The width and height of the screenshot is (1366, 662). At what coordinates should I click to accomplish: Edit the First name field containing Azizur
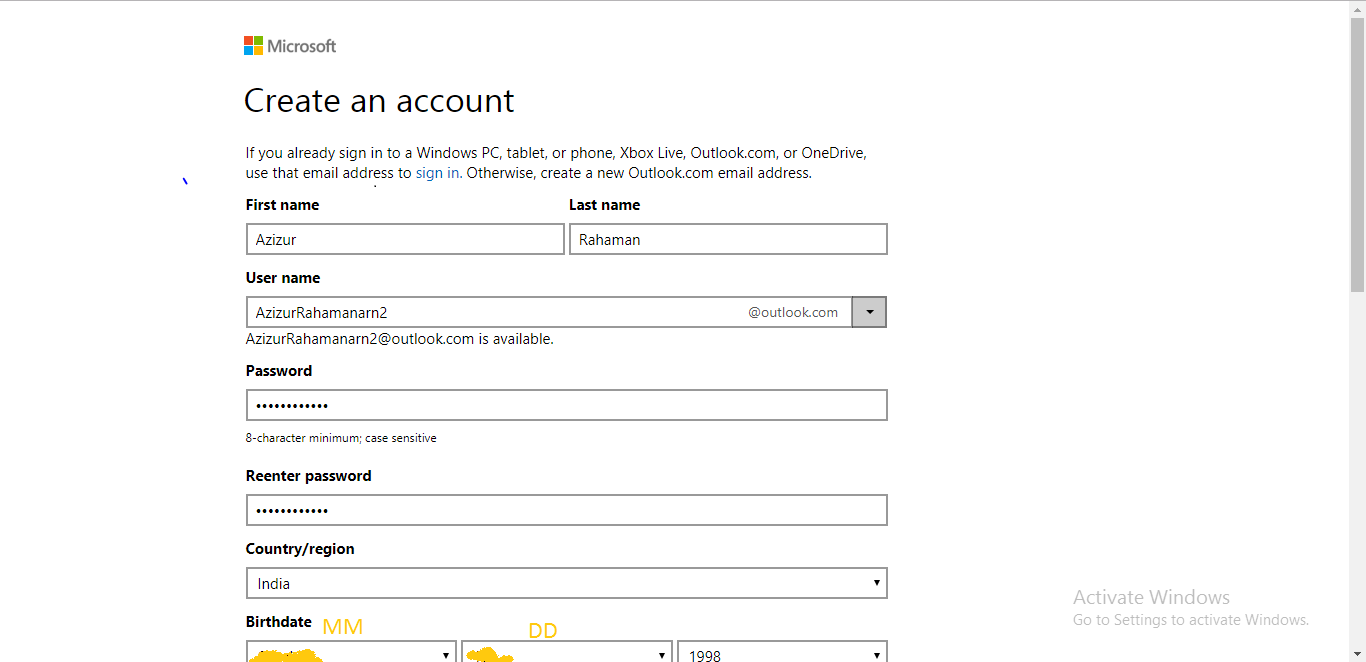405,239
